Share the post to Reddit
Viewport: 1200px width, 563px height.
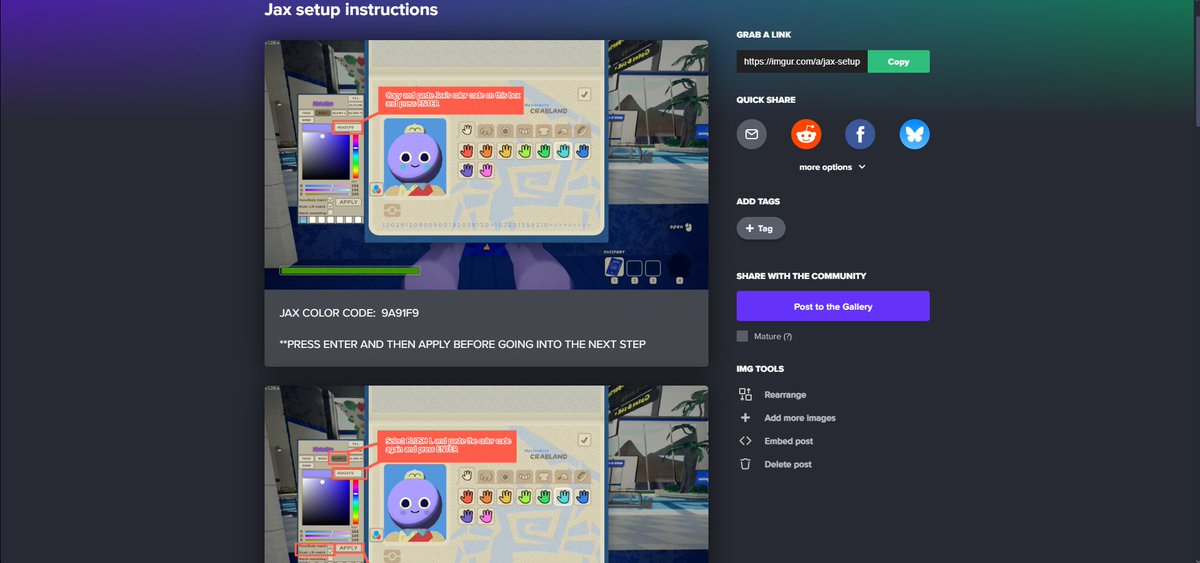[x=806, y=134]
